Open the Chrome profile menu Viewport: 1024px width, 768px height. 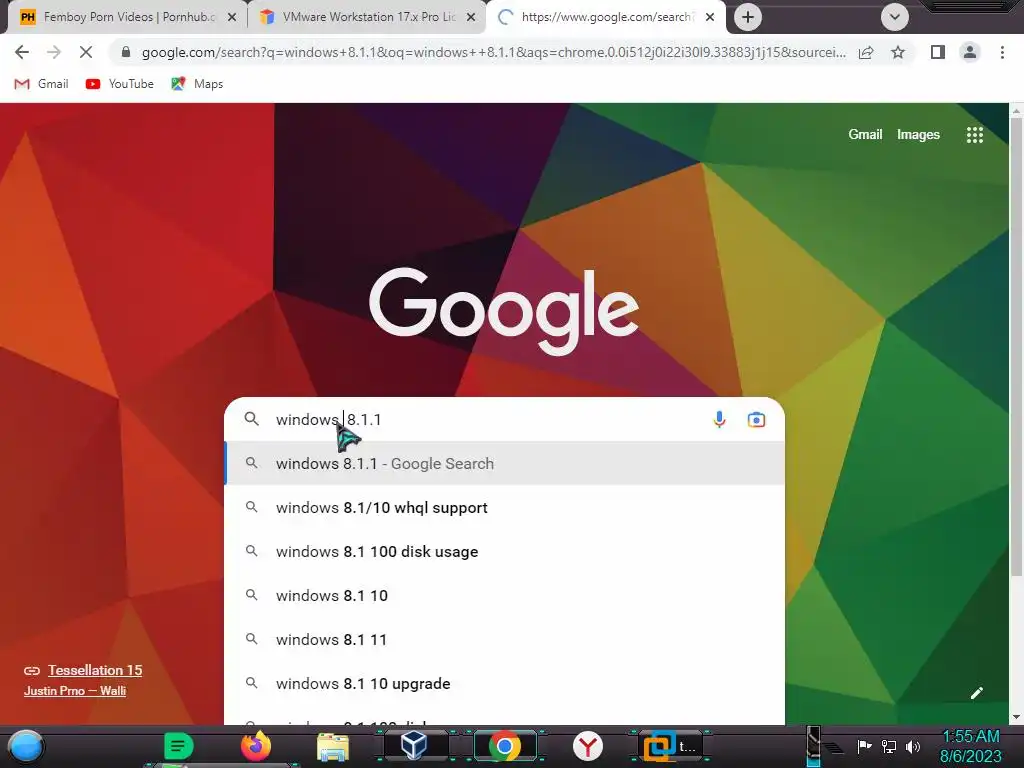tap(970, 52)
